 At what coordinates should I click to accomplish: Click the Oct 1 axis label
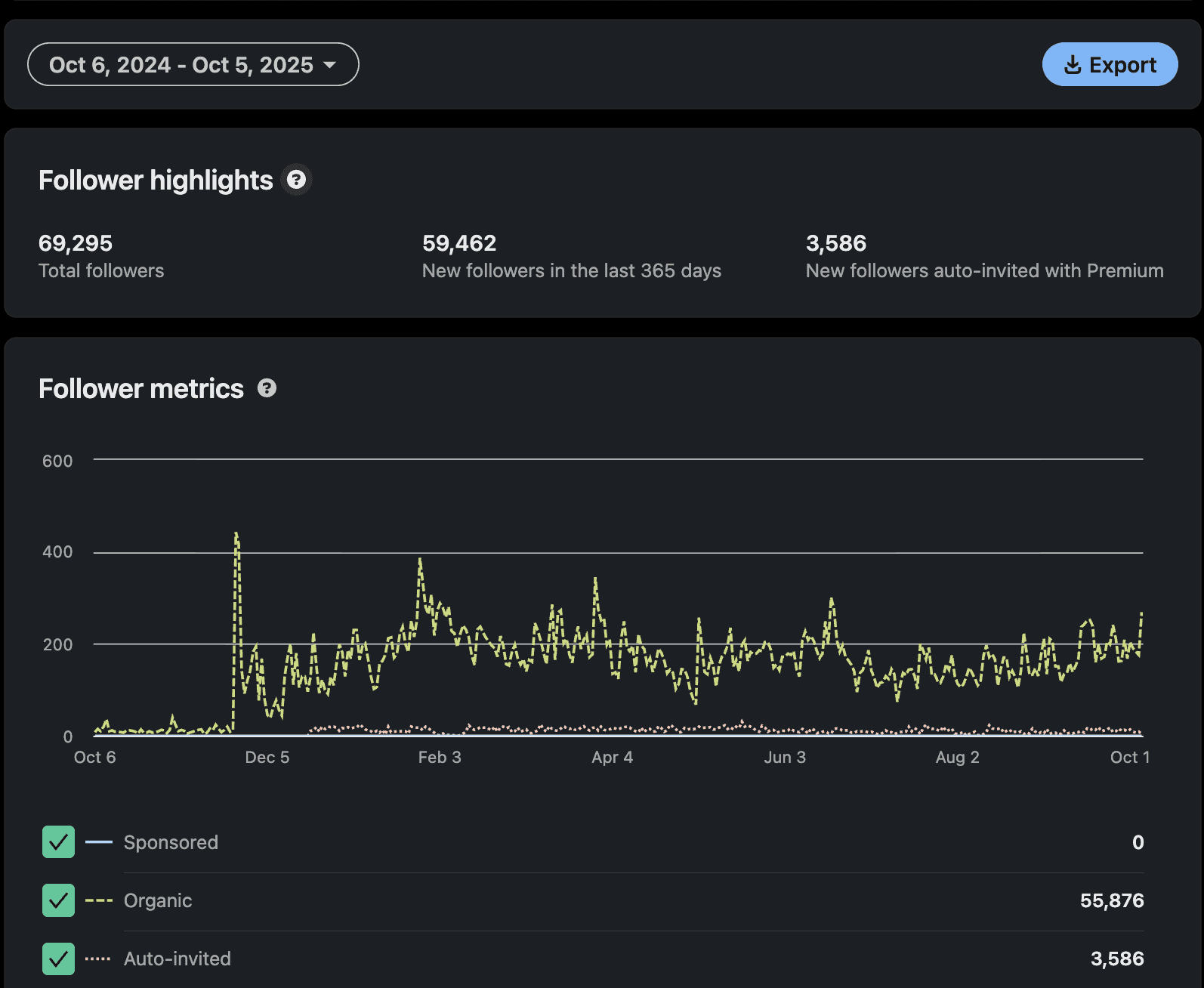tap(1130, 757)
